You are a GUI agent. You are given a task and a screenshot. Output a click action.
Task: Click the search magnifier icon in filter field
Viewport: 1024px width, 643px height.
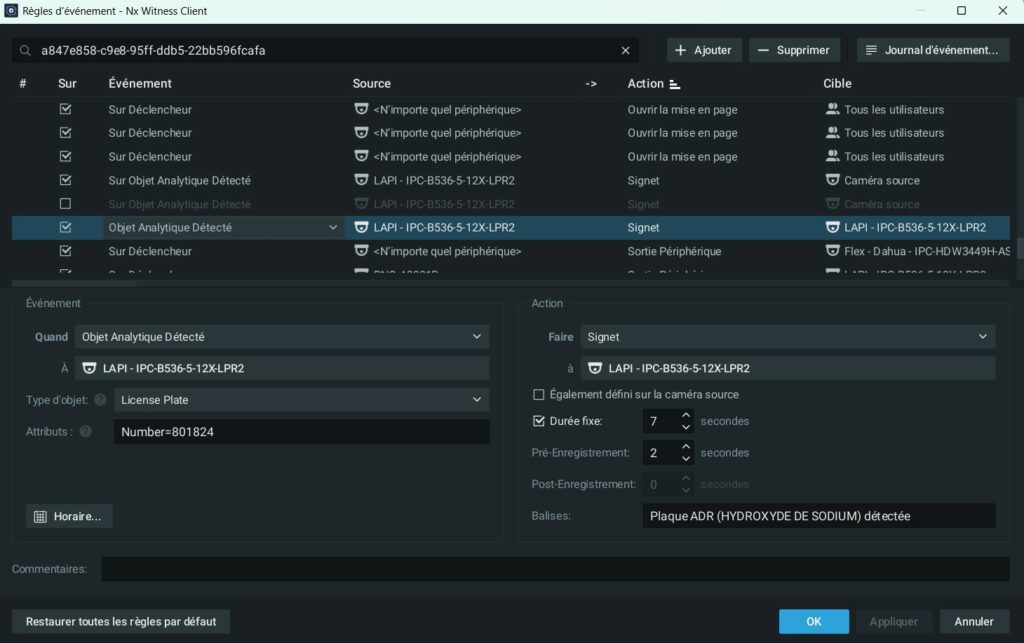(x=26, y=50)
